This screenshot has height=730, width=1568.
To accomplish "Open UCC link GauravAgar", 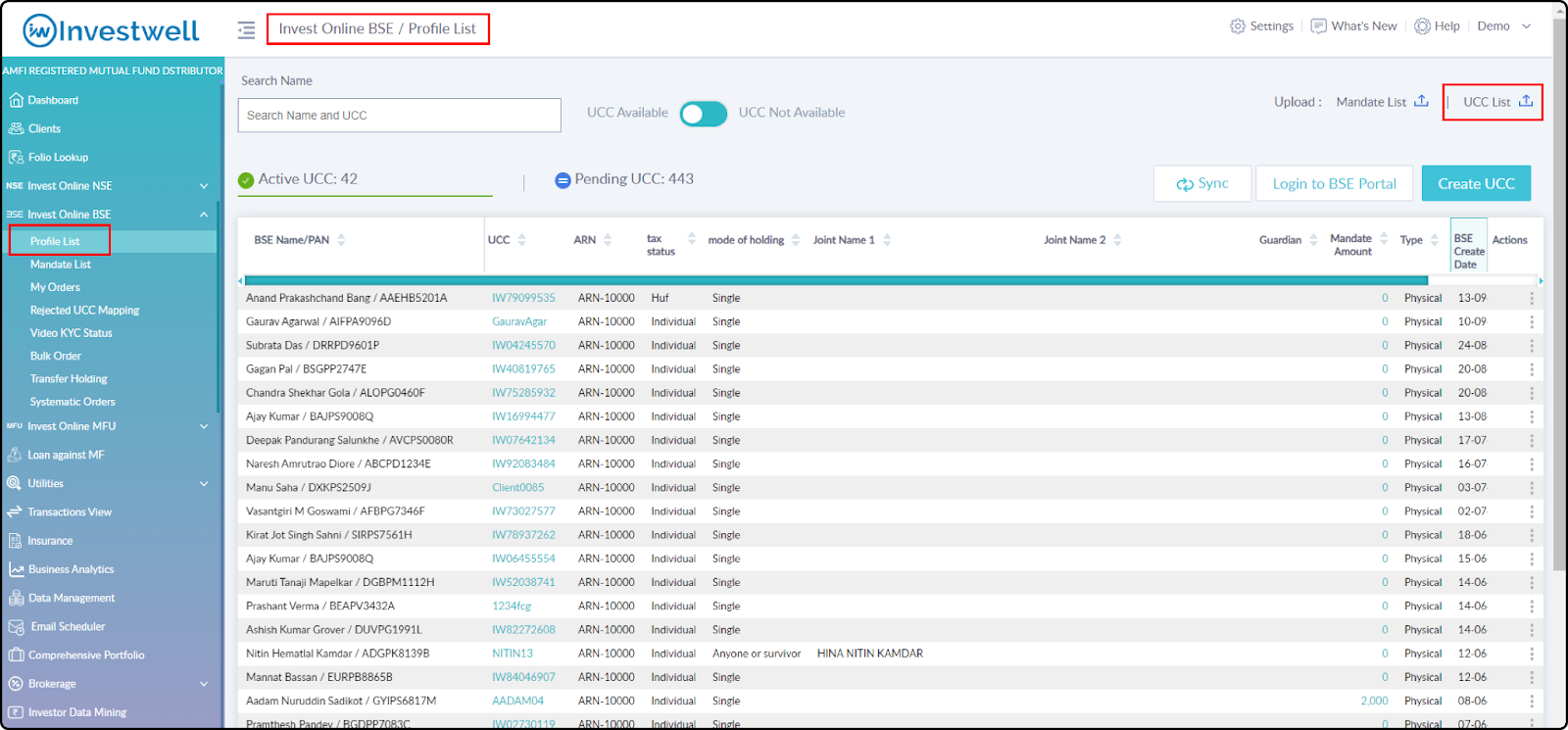I will click(x=519, y=321).
